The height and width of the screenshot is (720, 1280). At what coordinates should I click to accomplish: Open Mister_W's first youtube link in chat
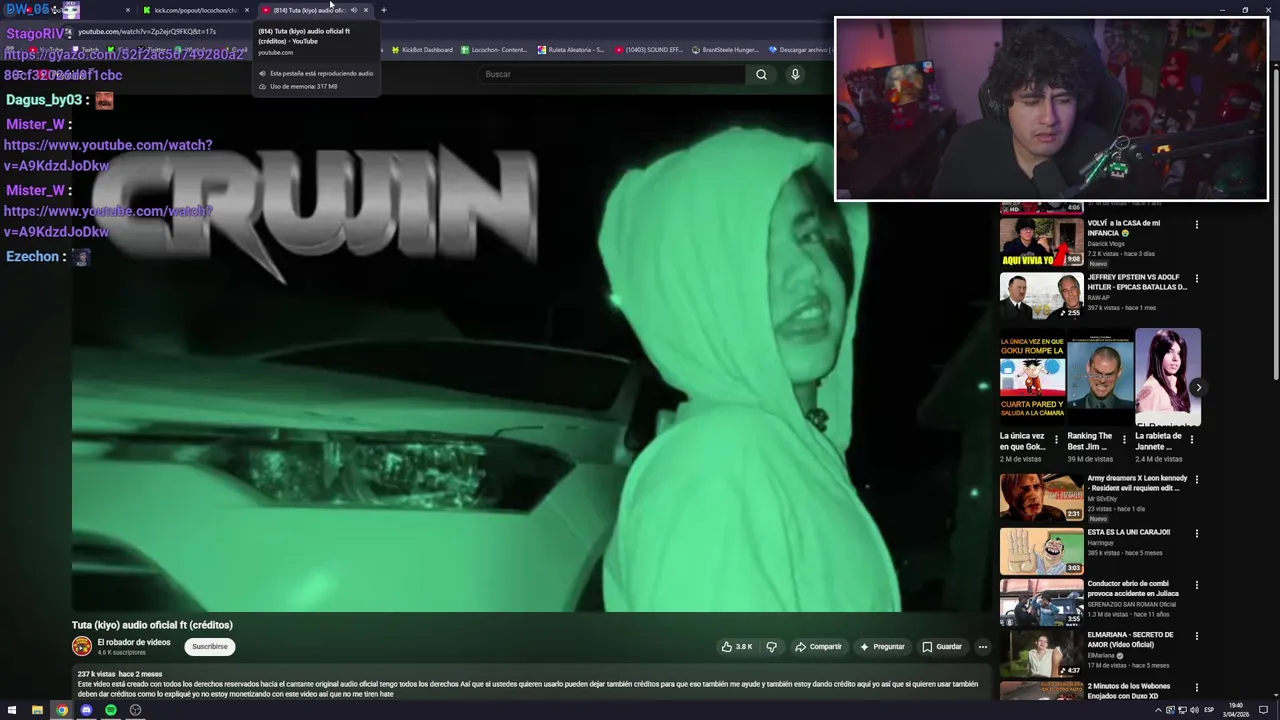pos(108,155)
